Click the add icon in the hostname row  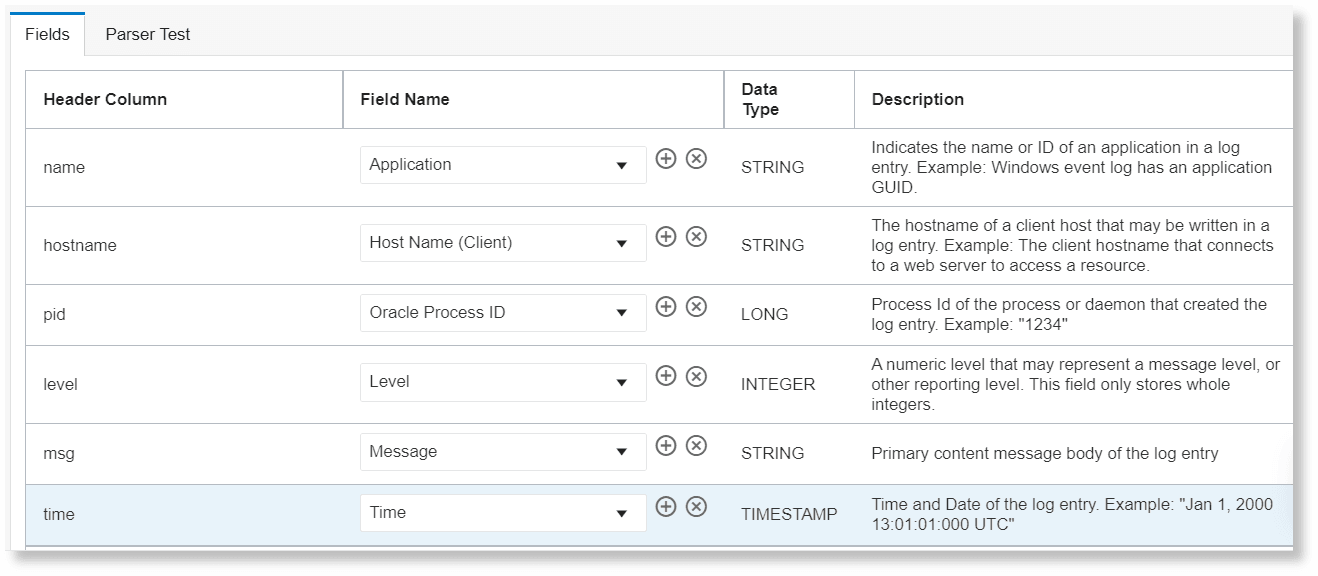pos(666,237)
